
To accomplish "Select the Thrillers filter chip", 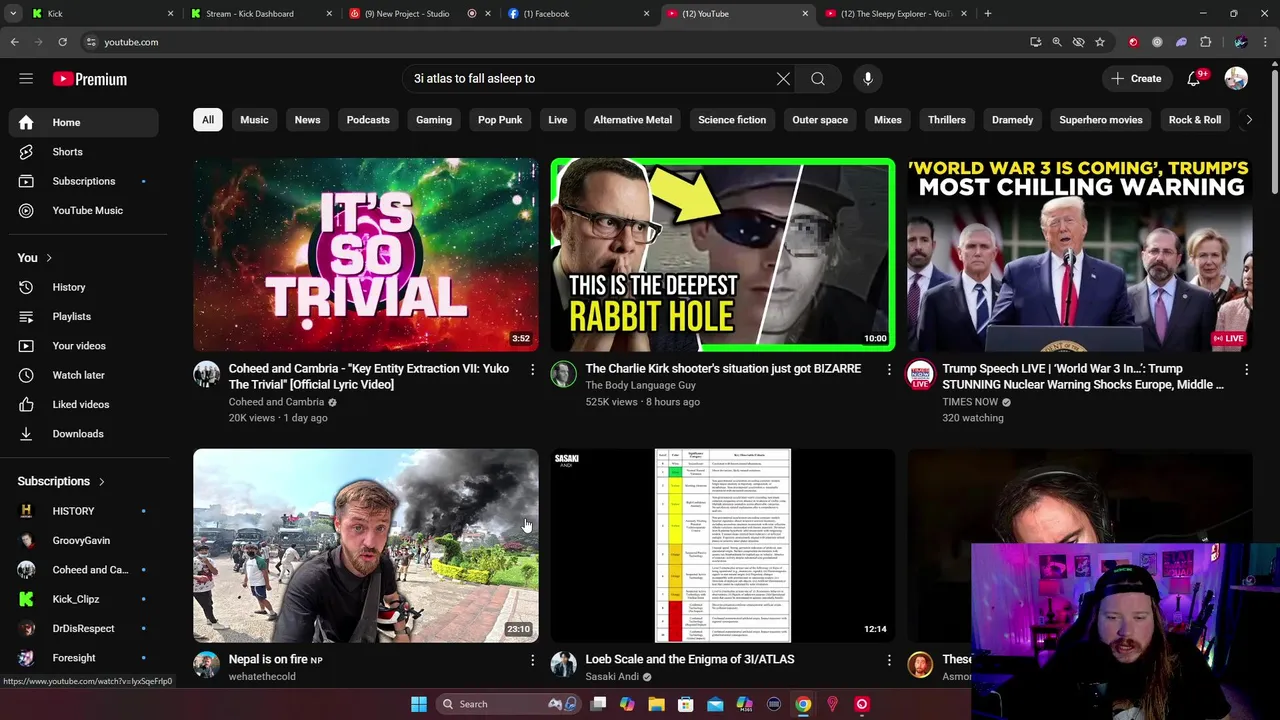I will point(947,120).
